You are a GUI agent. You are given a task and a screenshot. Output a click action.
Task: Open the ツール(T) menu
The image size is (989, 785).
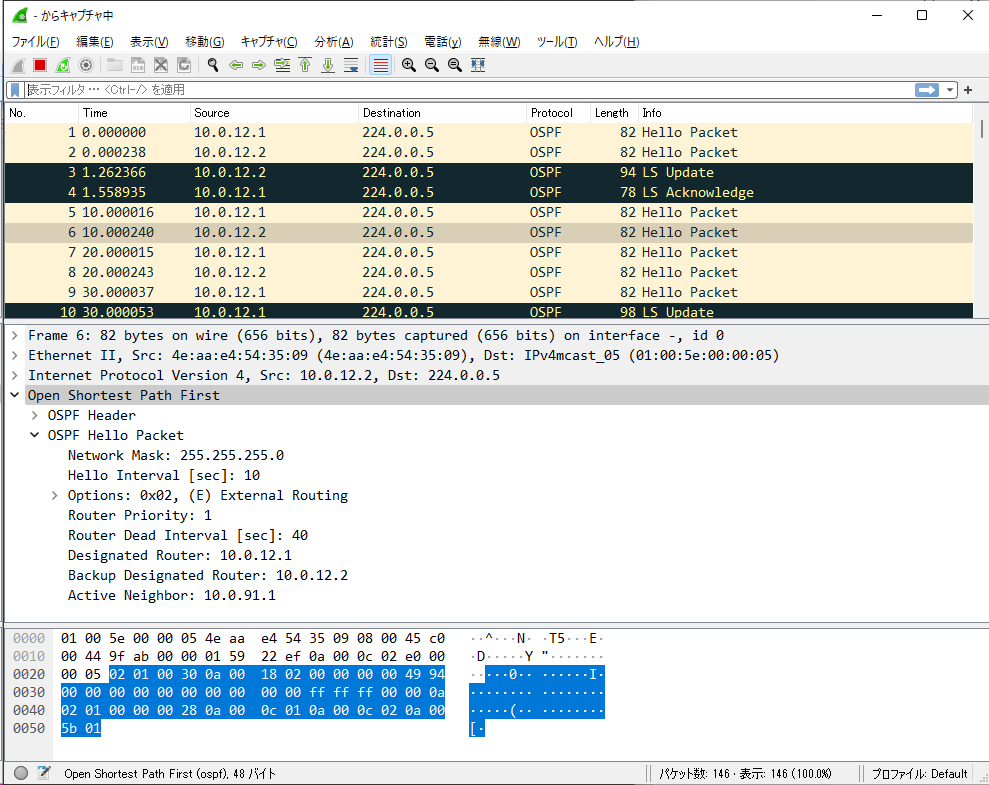tap(557, 42)
